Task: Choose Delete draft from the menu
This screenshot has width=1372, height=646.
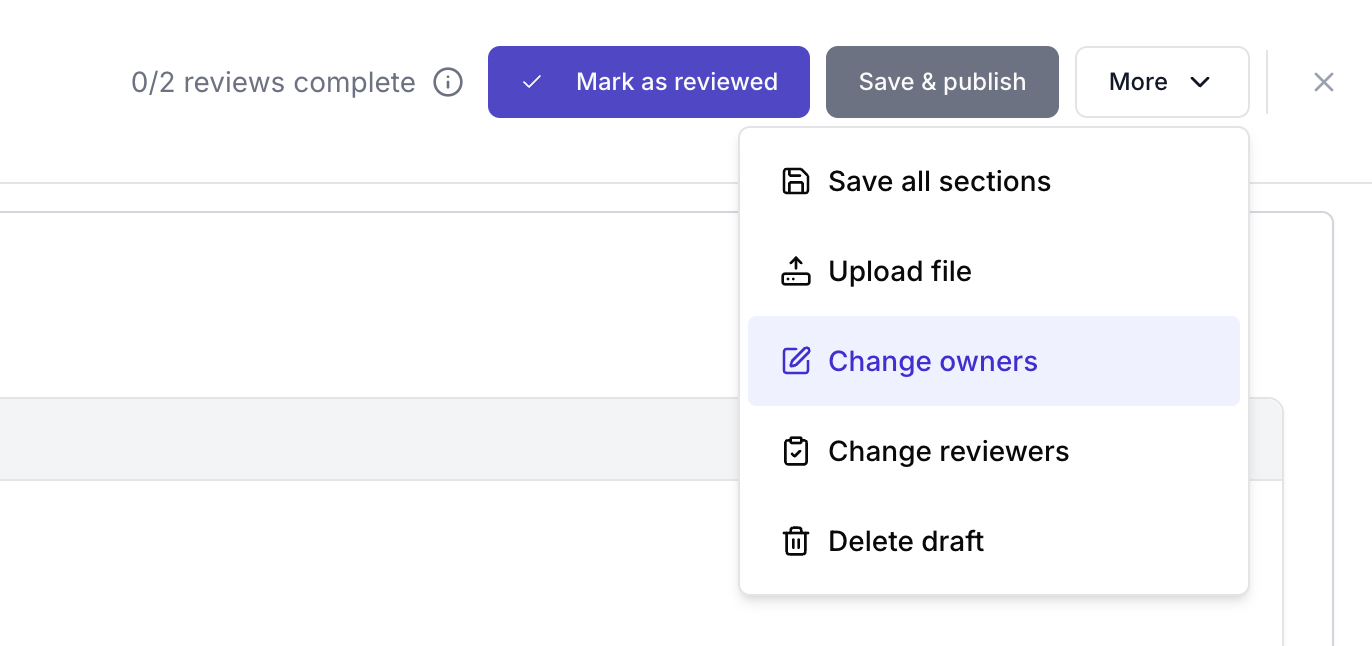Action: coord(994,541)
